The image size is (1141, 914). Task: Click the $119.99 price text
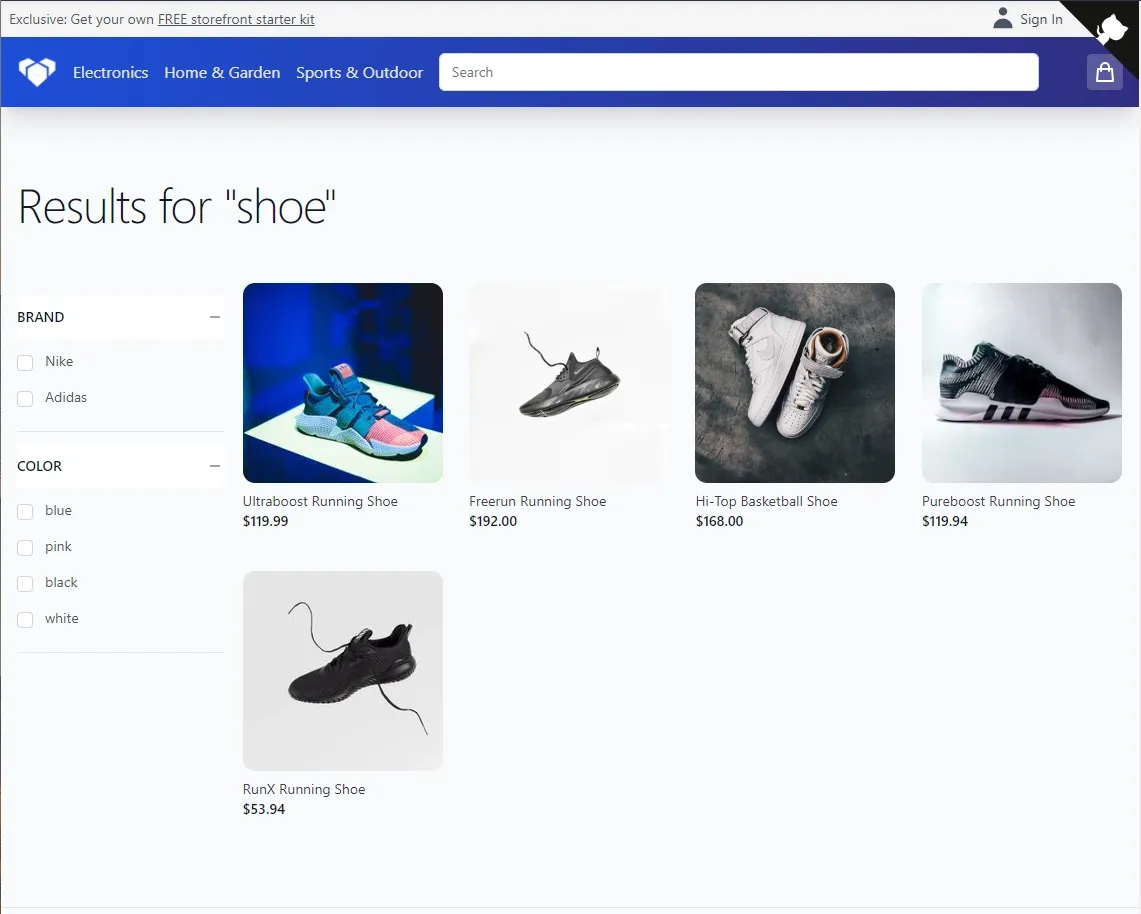(266, 521)
